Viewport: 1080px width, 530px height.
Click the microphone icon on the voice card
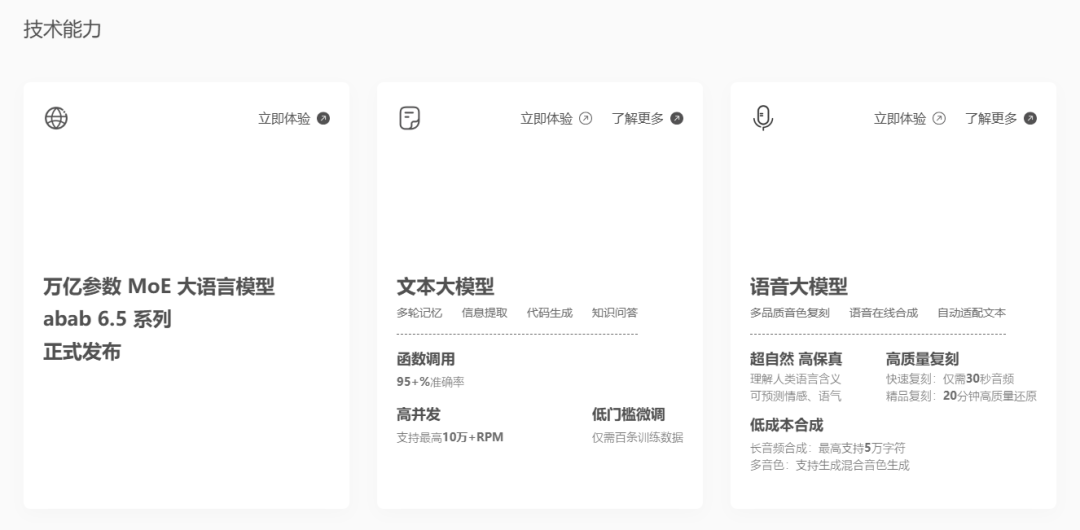click(x=763, y=118)
